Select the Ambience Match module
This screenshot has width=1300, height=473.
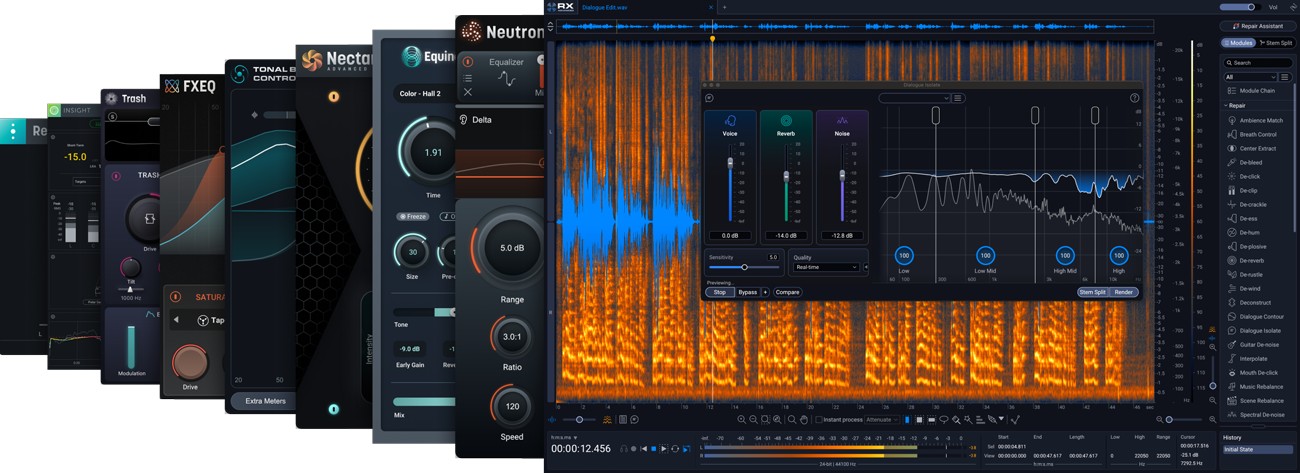click(x=1260, y=120)
